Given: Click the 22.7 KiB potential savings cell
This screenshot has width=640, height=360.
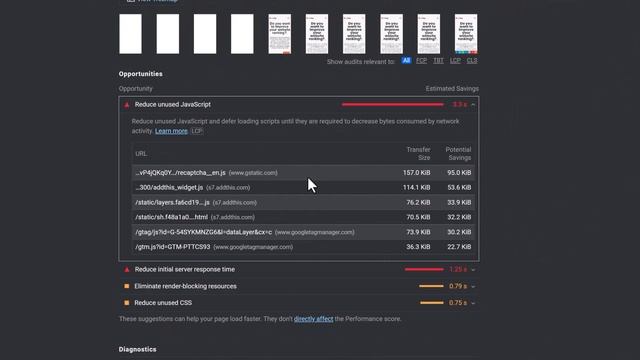Looking at the screenshot, I should click(x=459, y=247).
